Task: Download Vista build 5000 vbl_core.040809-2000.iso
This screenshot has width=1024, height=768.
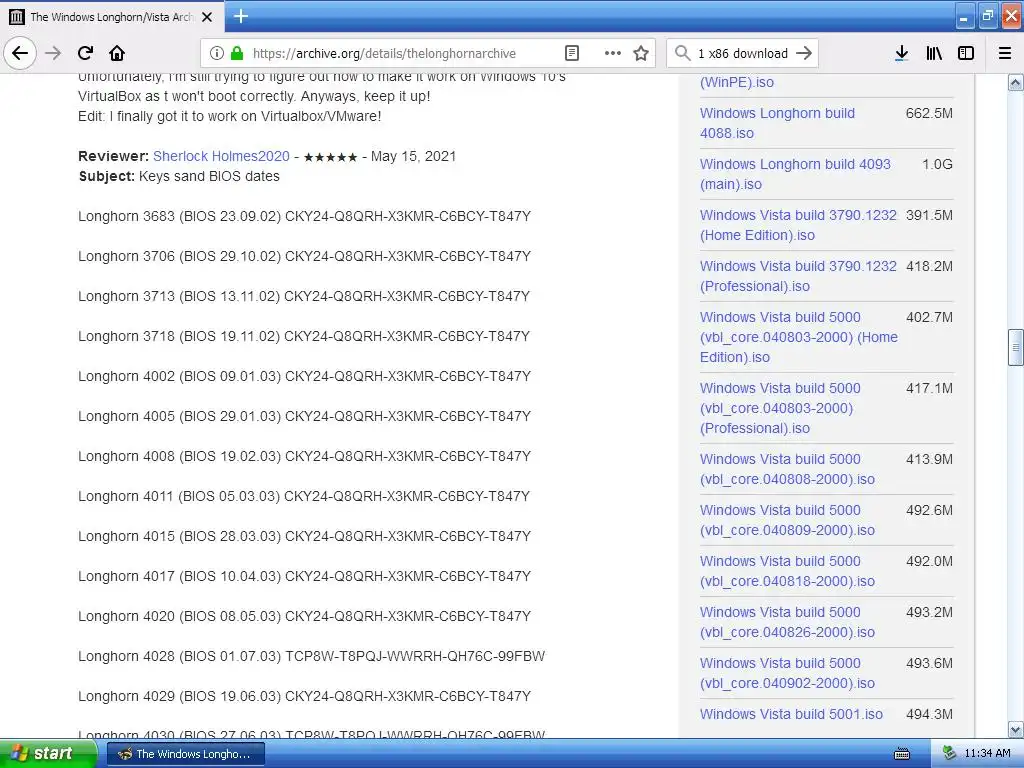Action: (787, 520)
